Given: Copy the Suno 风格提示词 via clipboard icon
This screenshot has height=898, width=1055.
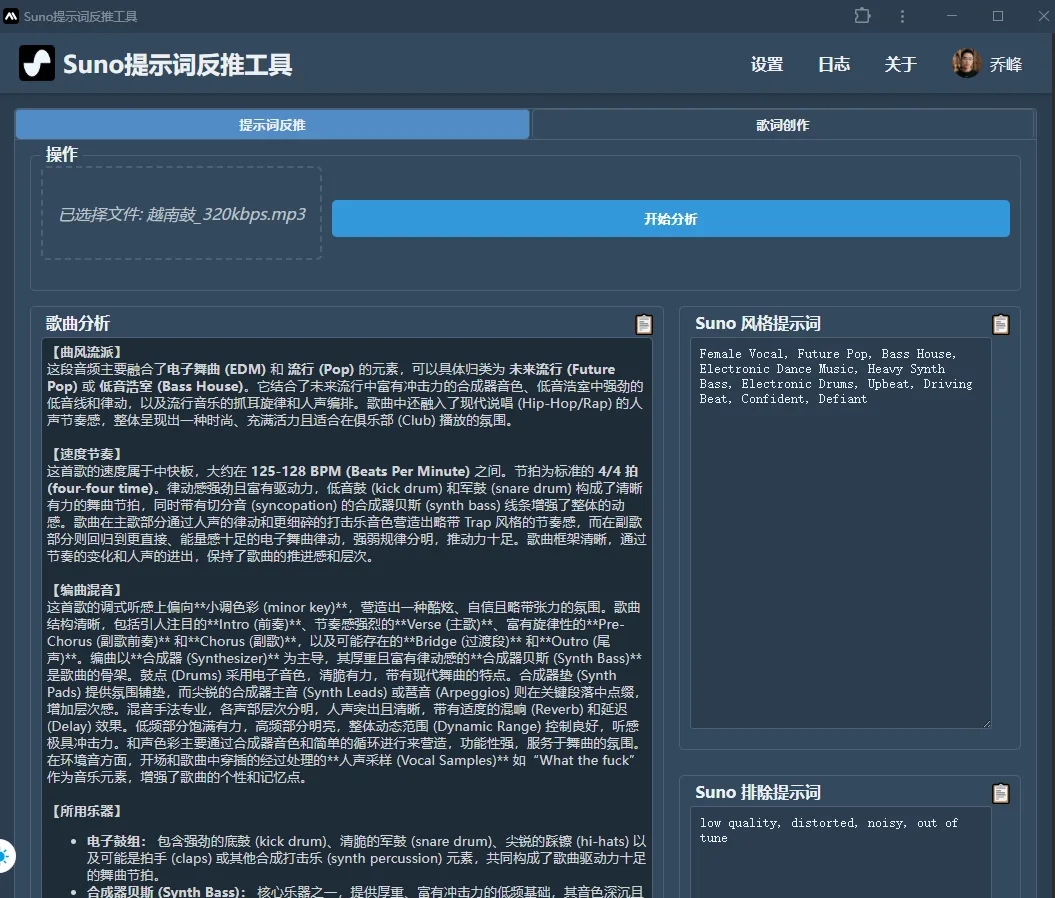Looking at the screenshot, I should 1001,324.
